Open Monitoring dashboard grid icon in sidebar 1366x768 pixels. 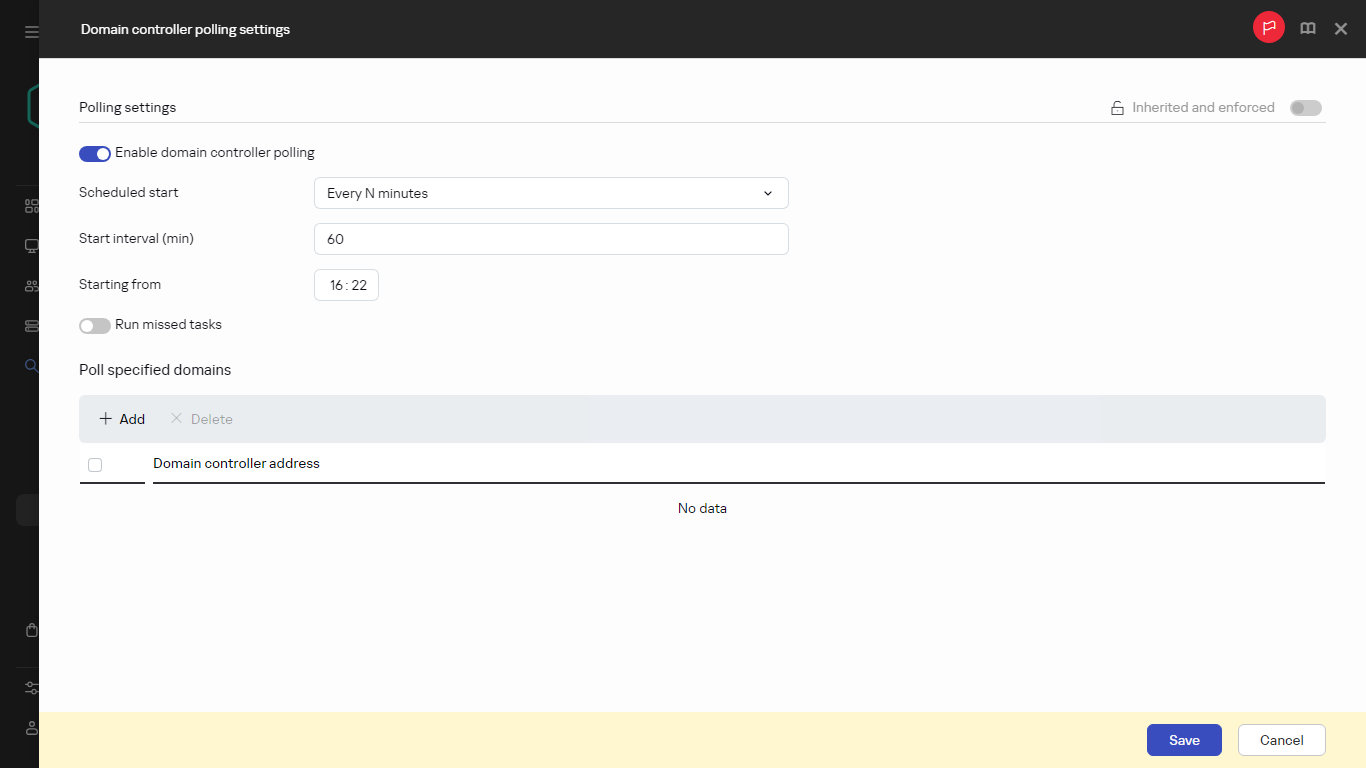point(30,205)
